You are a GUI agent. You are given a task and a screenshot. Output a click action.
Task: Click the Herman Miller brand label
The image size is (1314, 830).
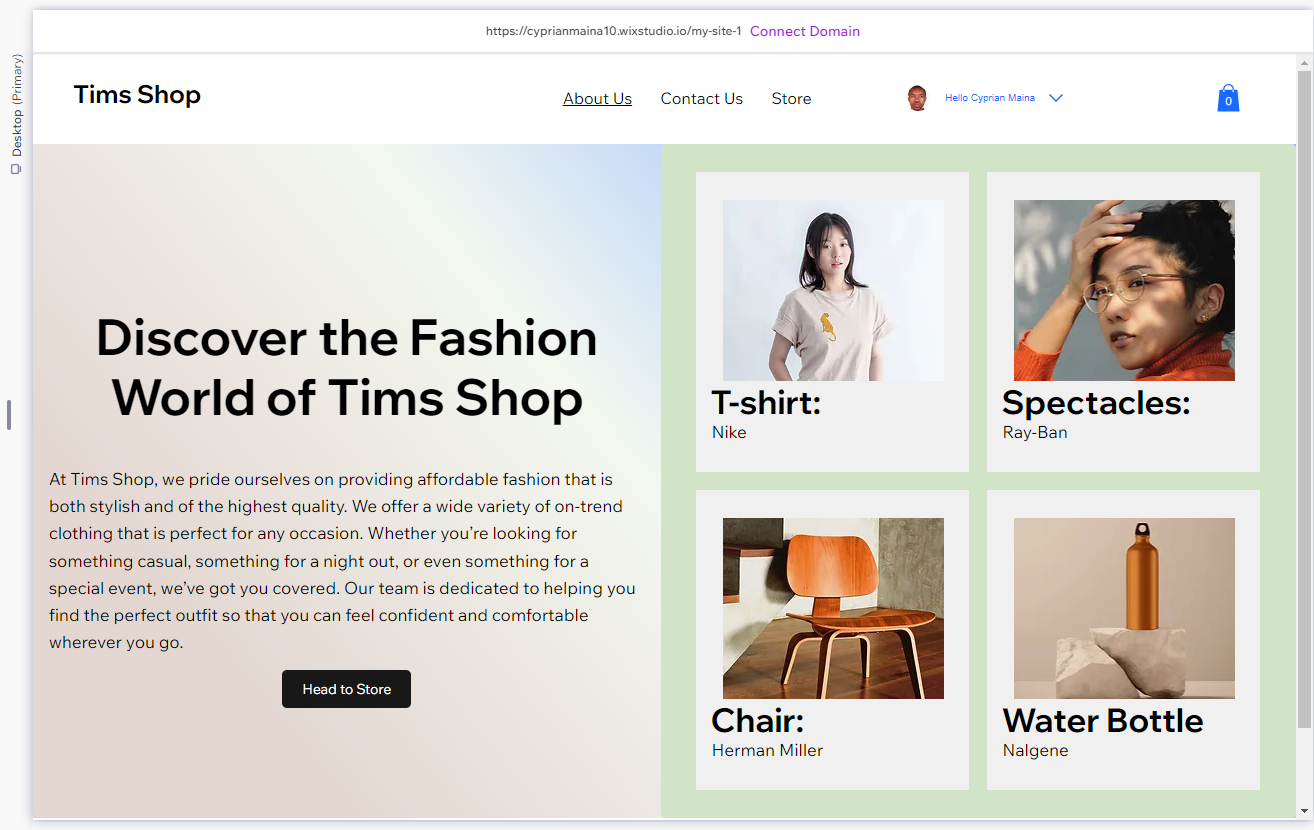coord(767,750)
